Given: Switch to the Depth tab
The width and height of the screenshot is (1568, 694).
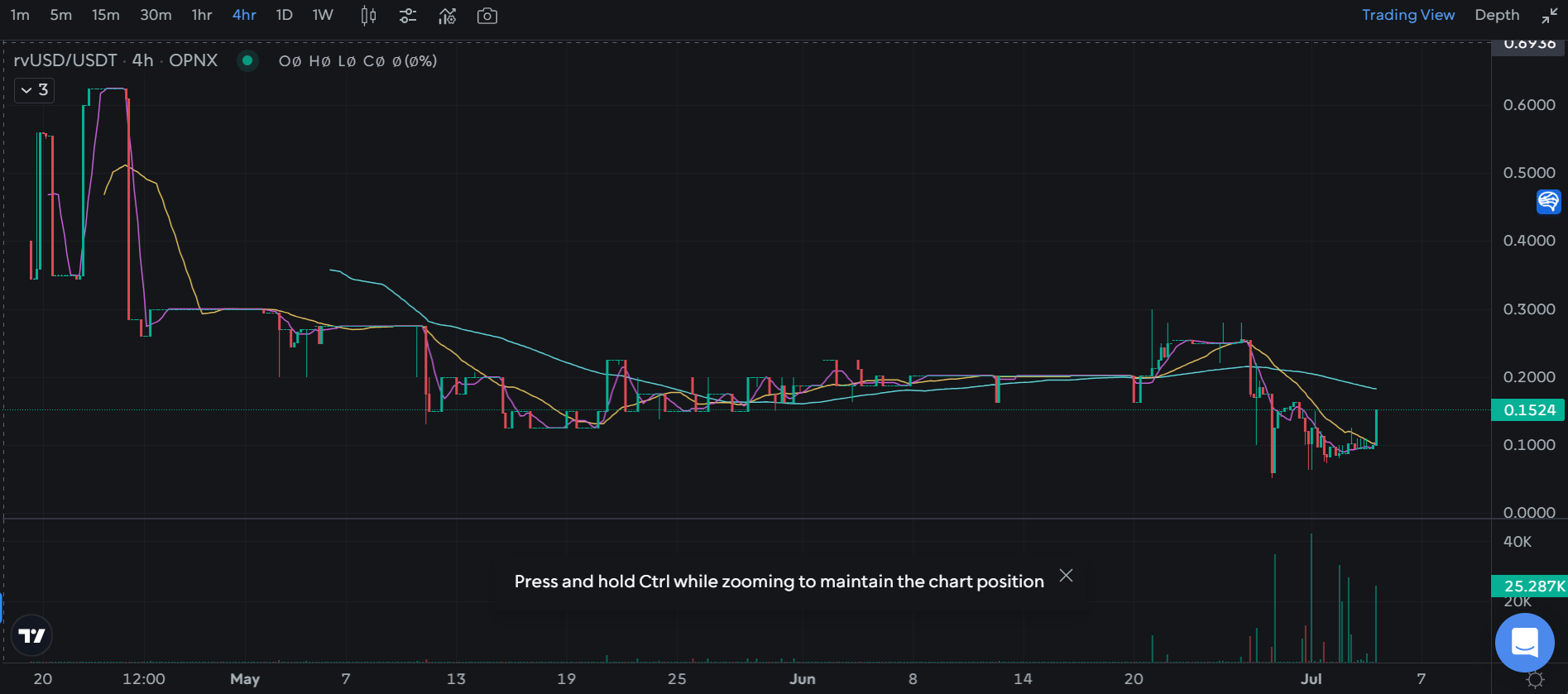Looking at the screenshot, I should pyautogui.click(x=1497, y=15).
